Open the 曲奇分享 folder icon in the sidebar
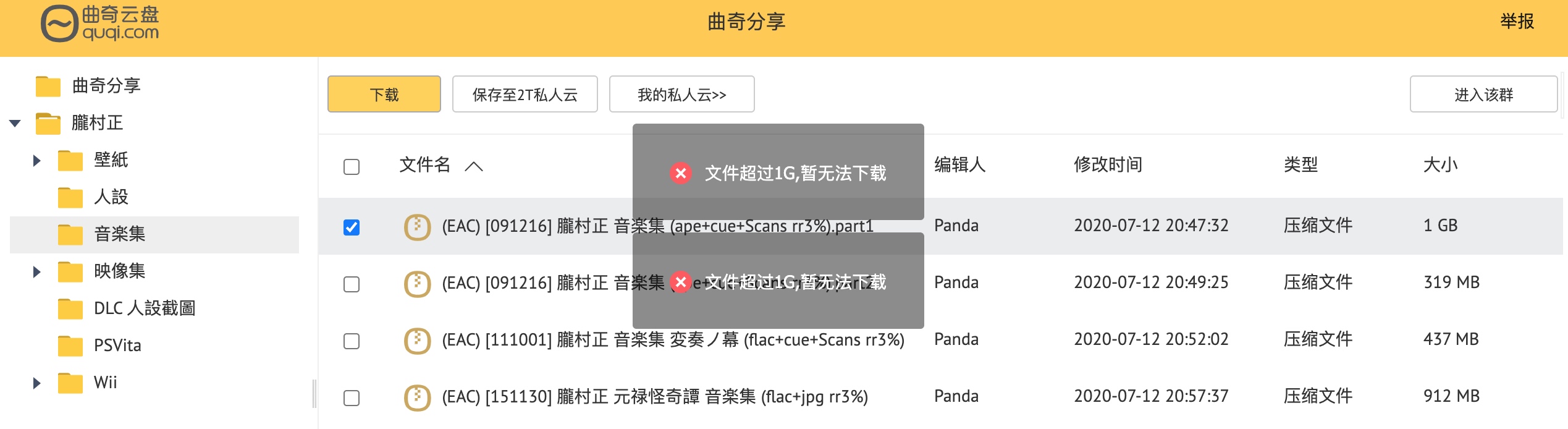 (48, 86)
